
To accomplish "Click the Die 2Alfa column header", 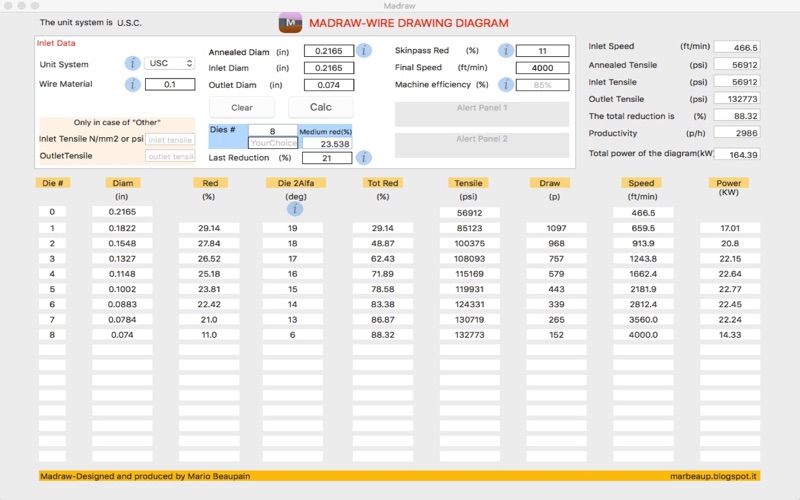I will [x=295, y=183].
